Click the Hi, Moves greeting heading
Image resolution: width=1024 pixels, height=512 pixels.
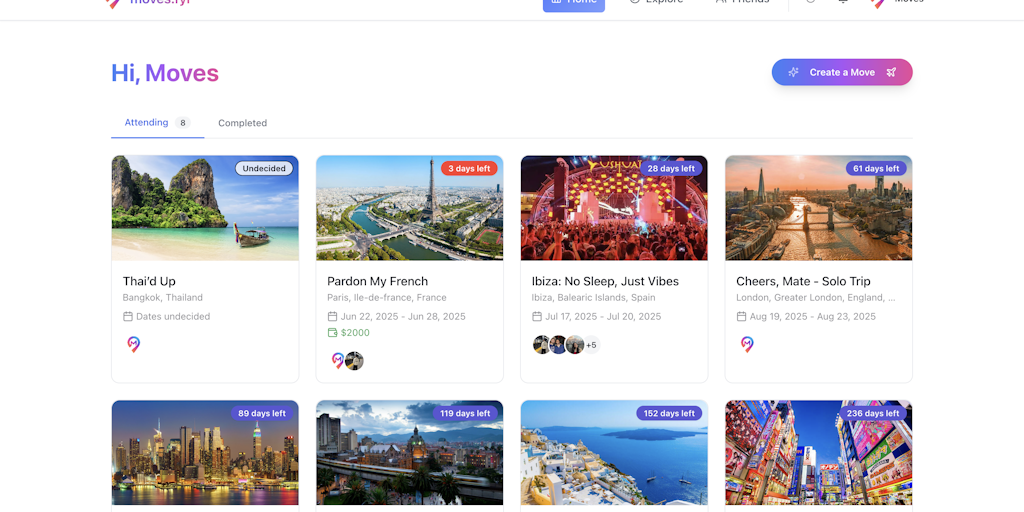coord(165,72)
